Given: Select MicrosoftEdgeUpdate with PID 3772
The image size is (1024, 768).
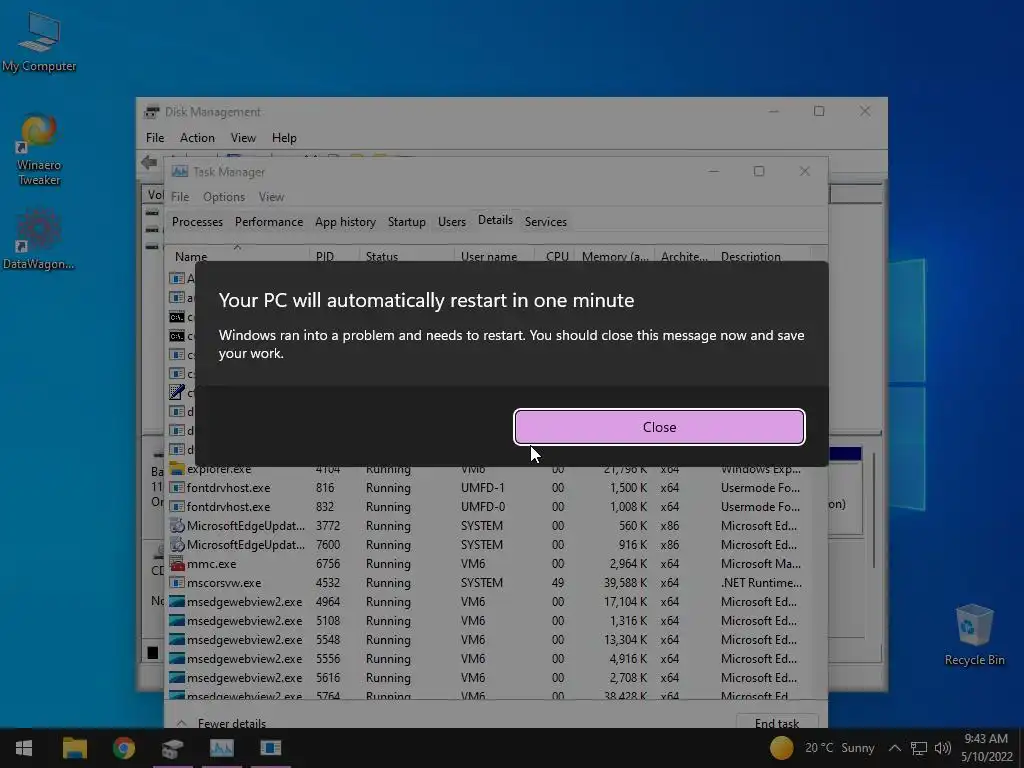Looking at the screenshot, I should pos(488,526).
